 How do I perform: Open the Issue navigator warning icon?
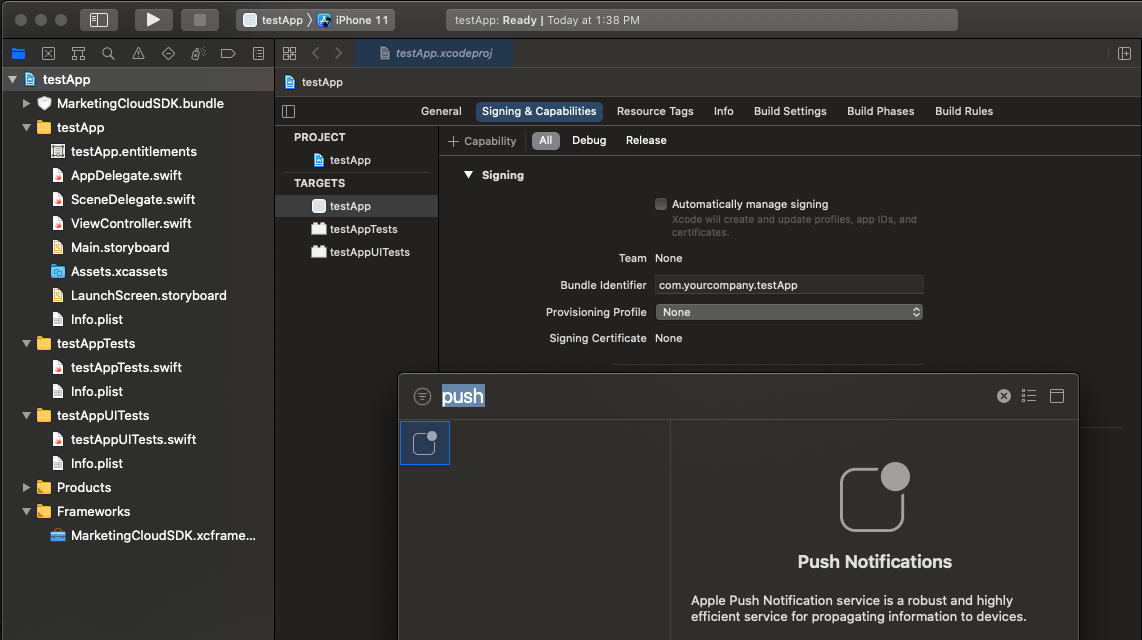click(138, 53)
